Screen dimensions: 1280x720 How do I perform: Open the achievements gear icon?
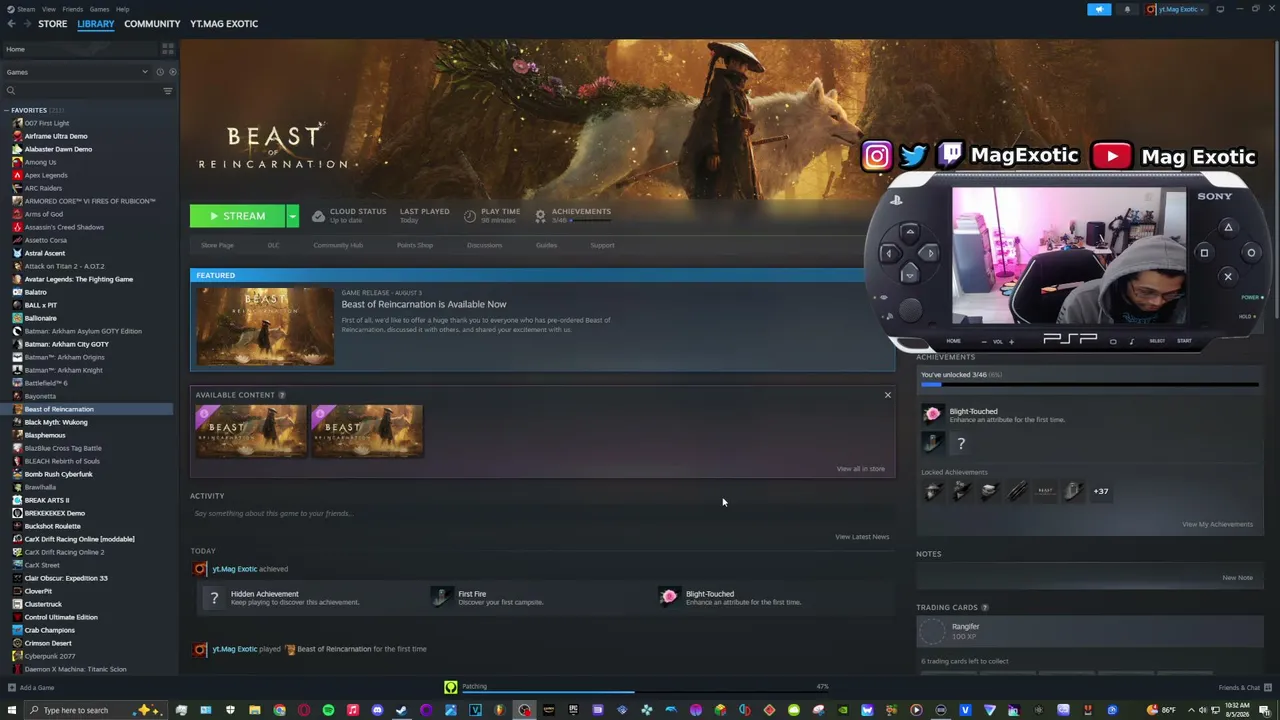(x=540, y=215)
